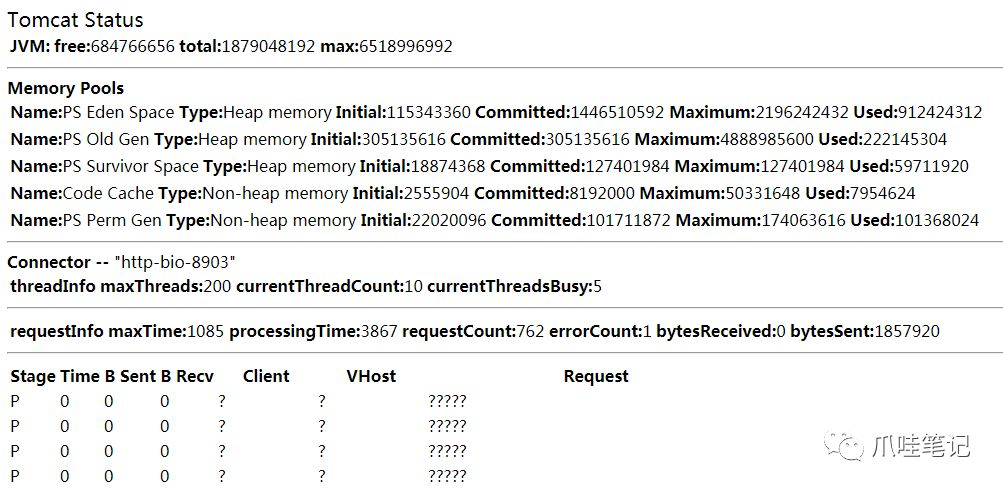Click the Request column header
This screenshot has width=1003, height=490.
[x=596, y=376]
